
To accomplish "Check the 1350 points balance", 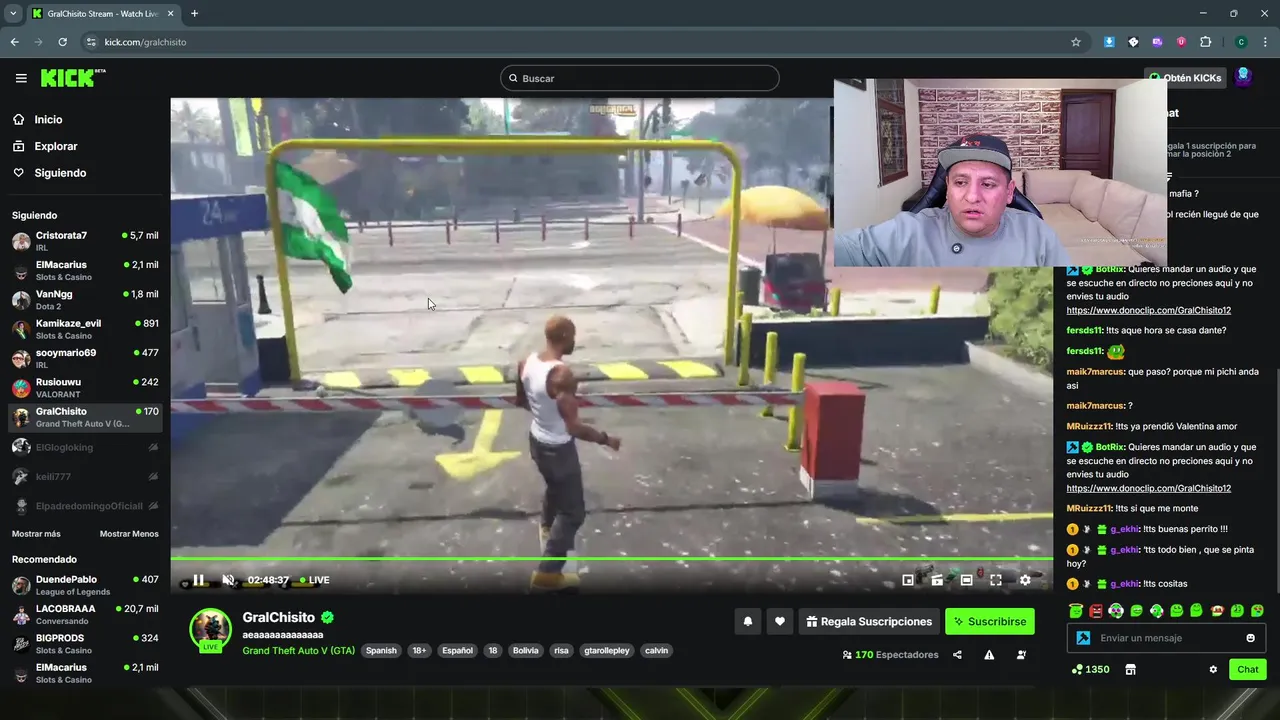I will pyautogui.click(x=1090, y=670).
